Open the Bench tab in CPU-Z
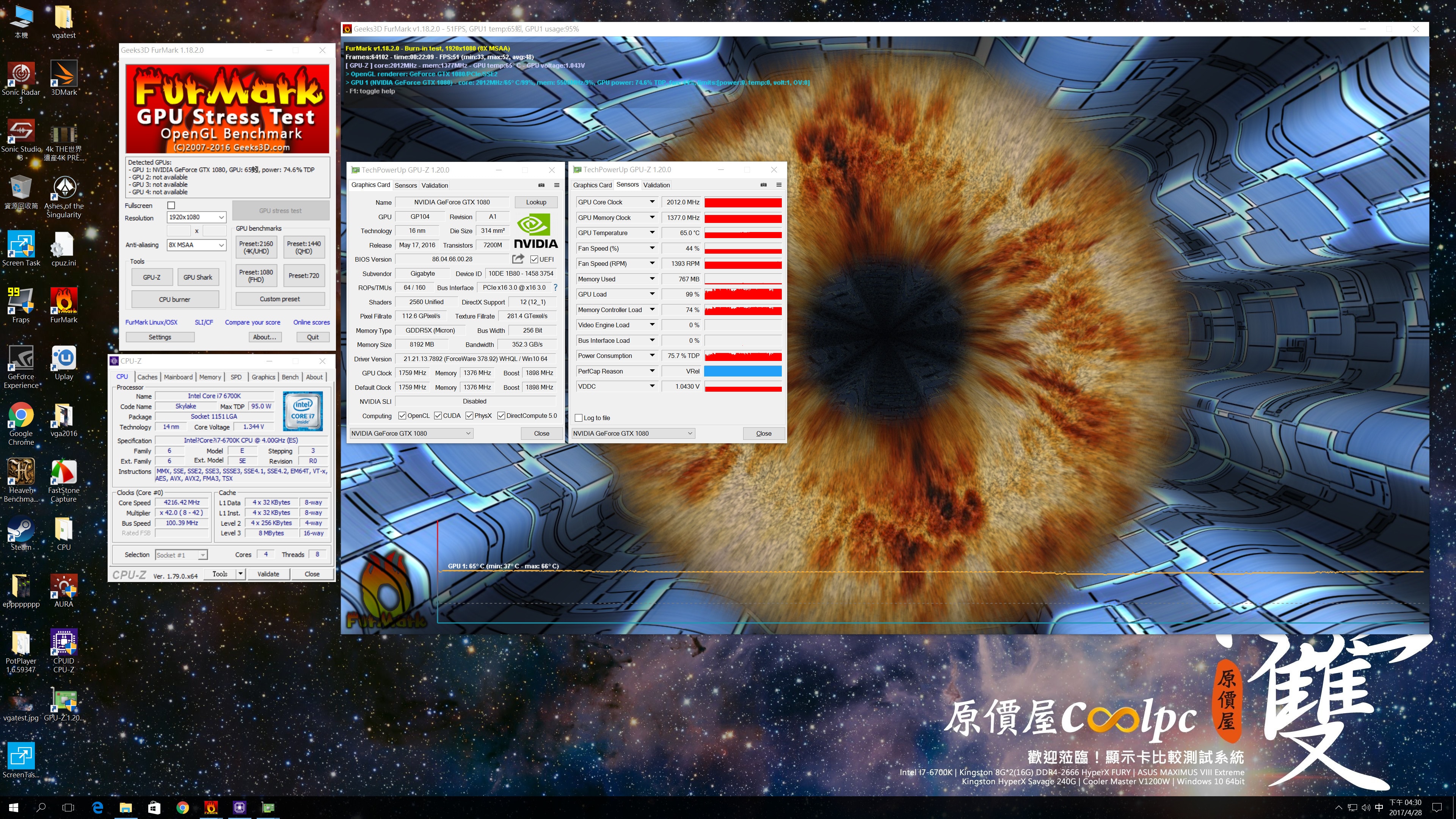Image resolution: width=1456 pixels, height=819 pixels. 290,377
